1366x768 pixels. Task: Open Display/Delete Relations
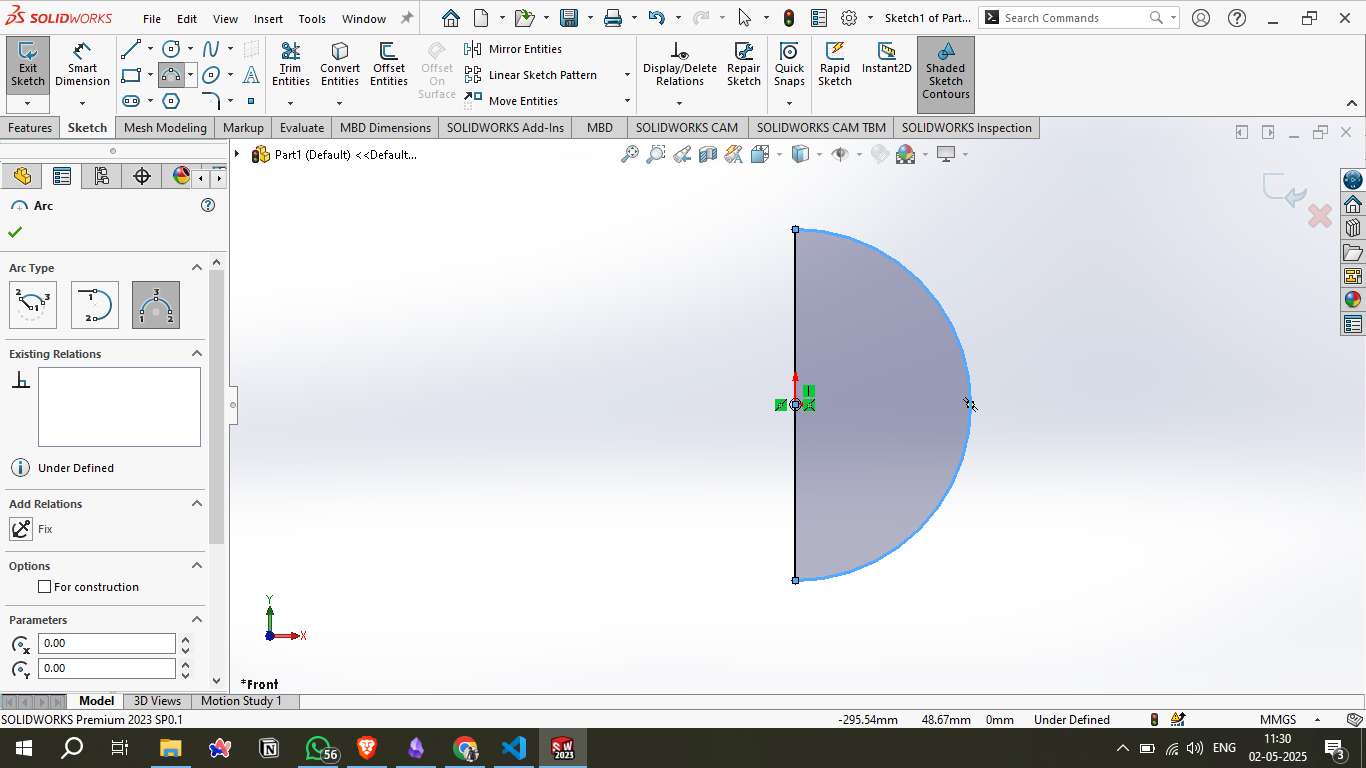(x=680, y=65)
